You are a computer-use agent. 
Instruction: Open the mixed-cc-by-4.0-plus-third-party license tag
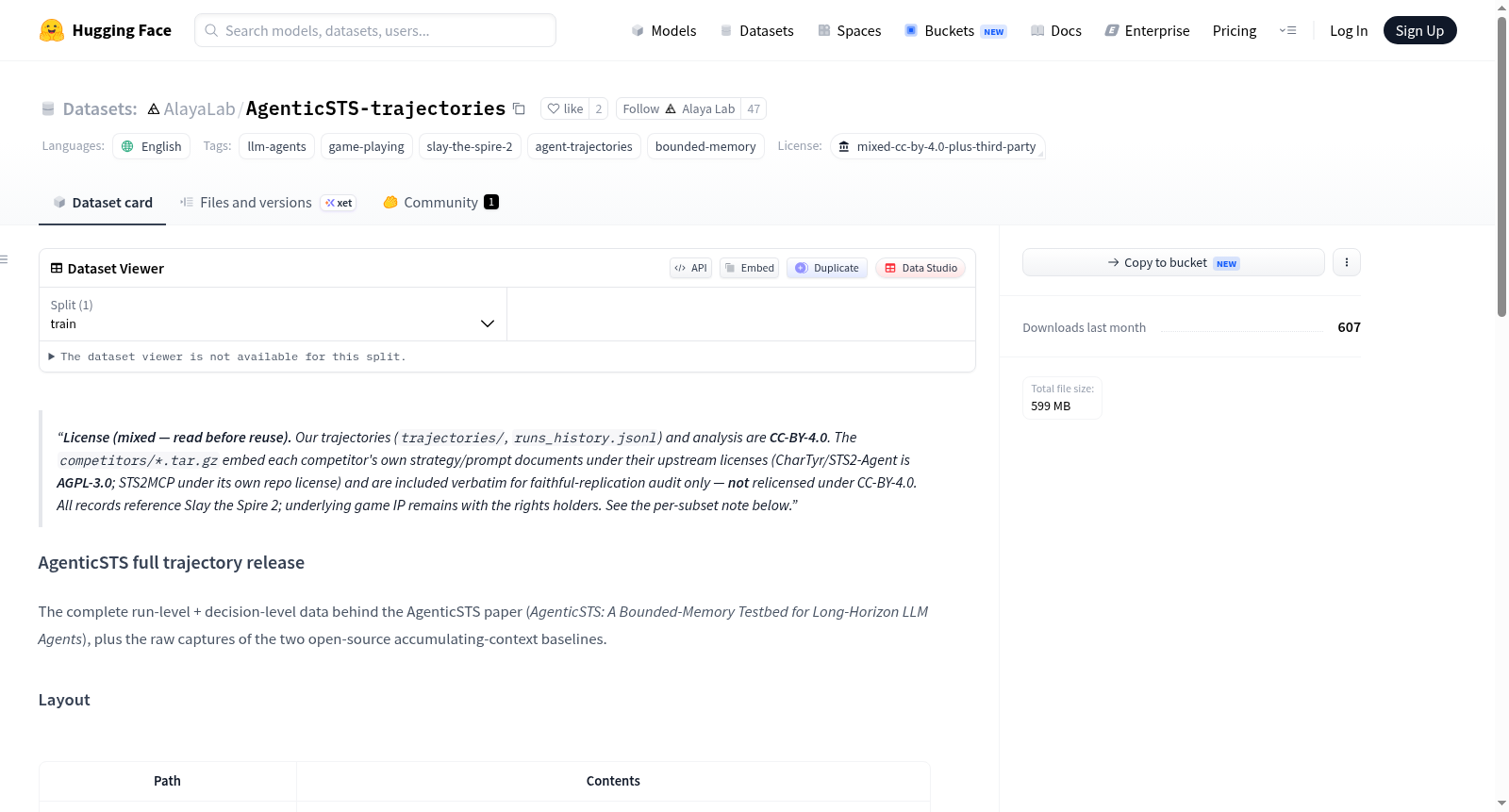(x=937, y=146)
